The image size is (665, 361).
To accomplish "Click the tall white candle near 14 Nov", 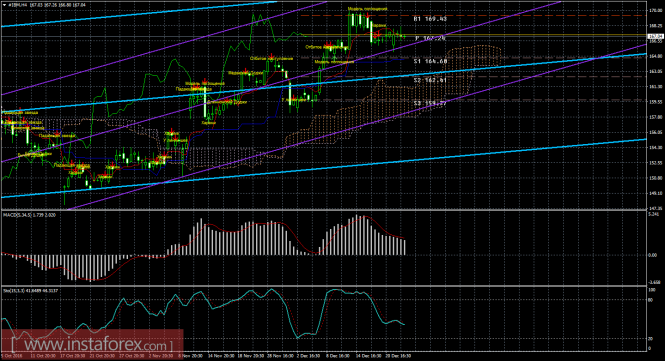I will tap(205, 102).
